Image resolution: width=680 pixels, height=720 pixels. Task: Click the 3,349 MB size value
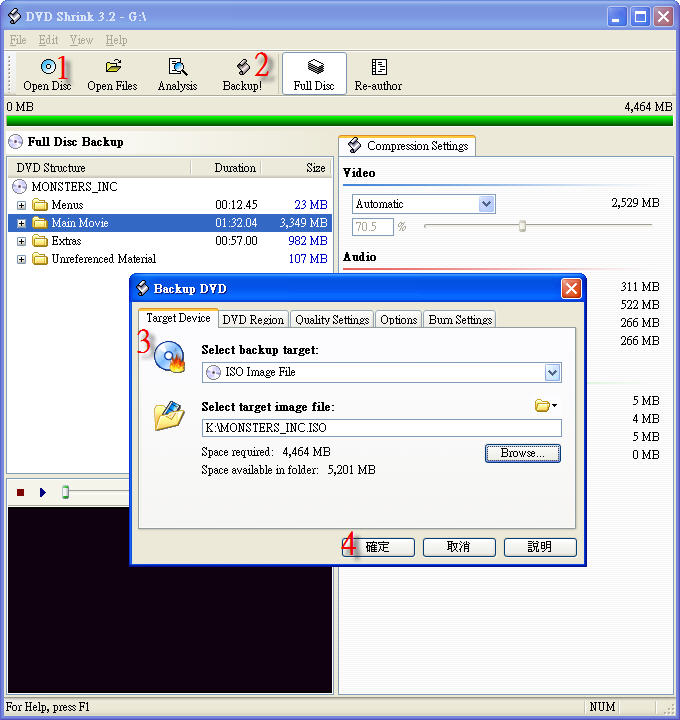(303, 223)
